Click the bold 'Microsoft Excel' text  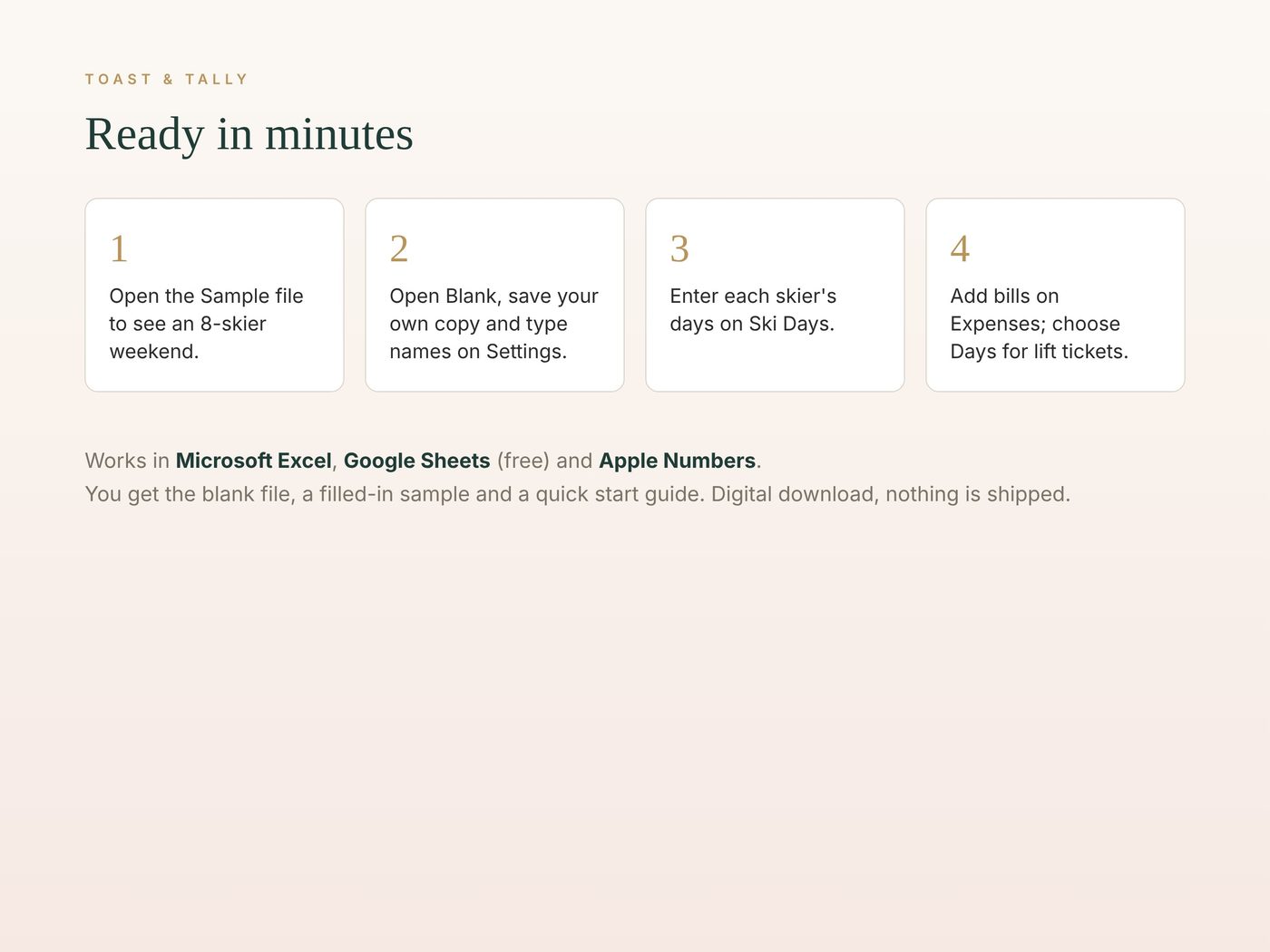click(254, 461)
